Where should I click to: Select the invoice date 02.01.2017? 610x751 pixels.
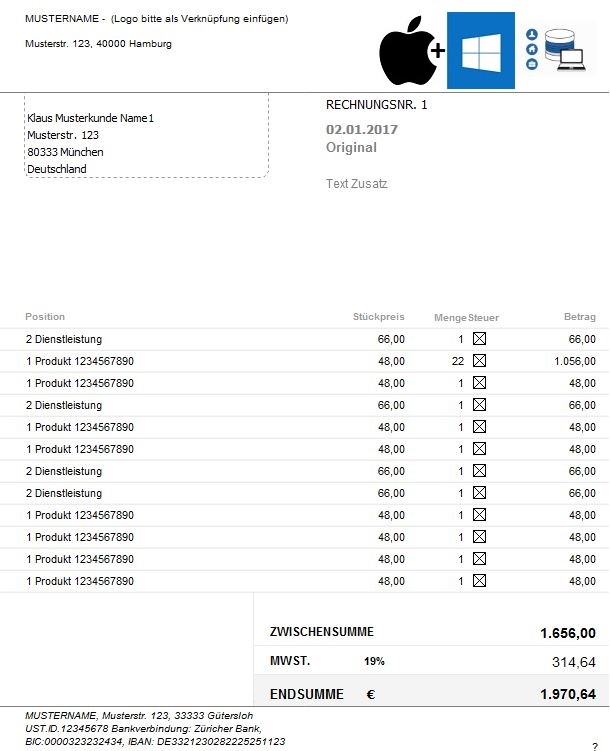[362, 129]
